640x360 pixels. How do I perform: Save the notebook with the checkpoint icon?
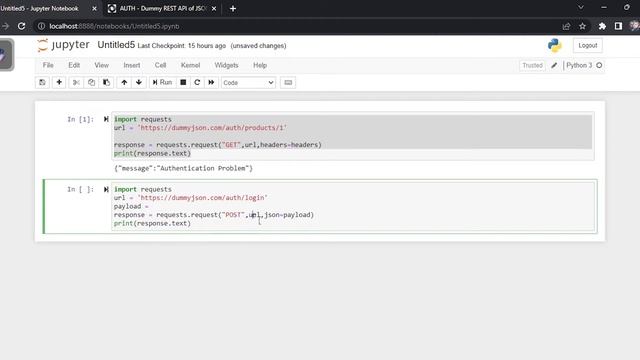point(42,82)
